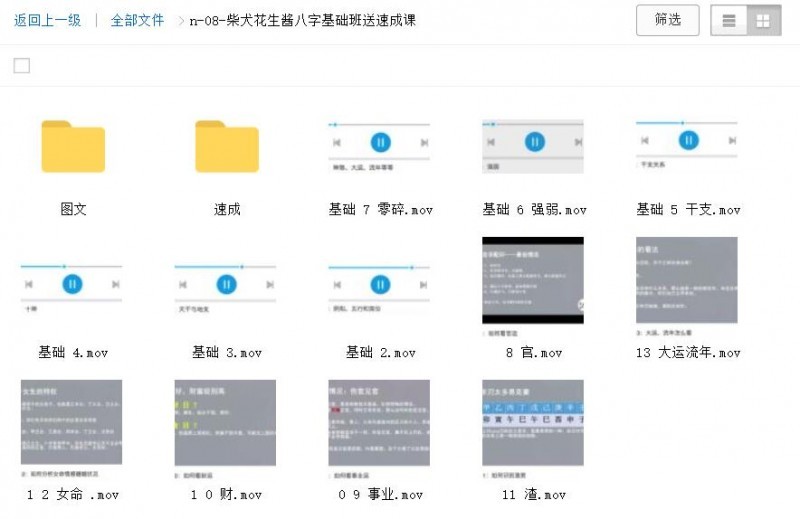Click file name 8 官.mov

534,352
